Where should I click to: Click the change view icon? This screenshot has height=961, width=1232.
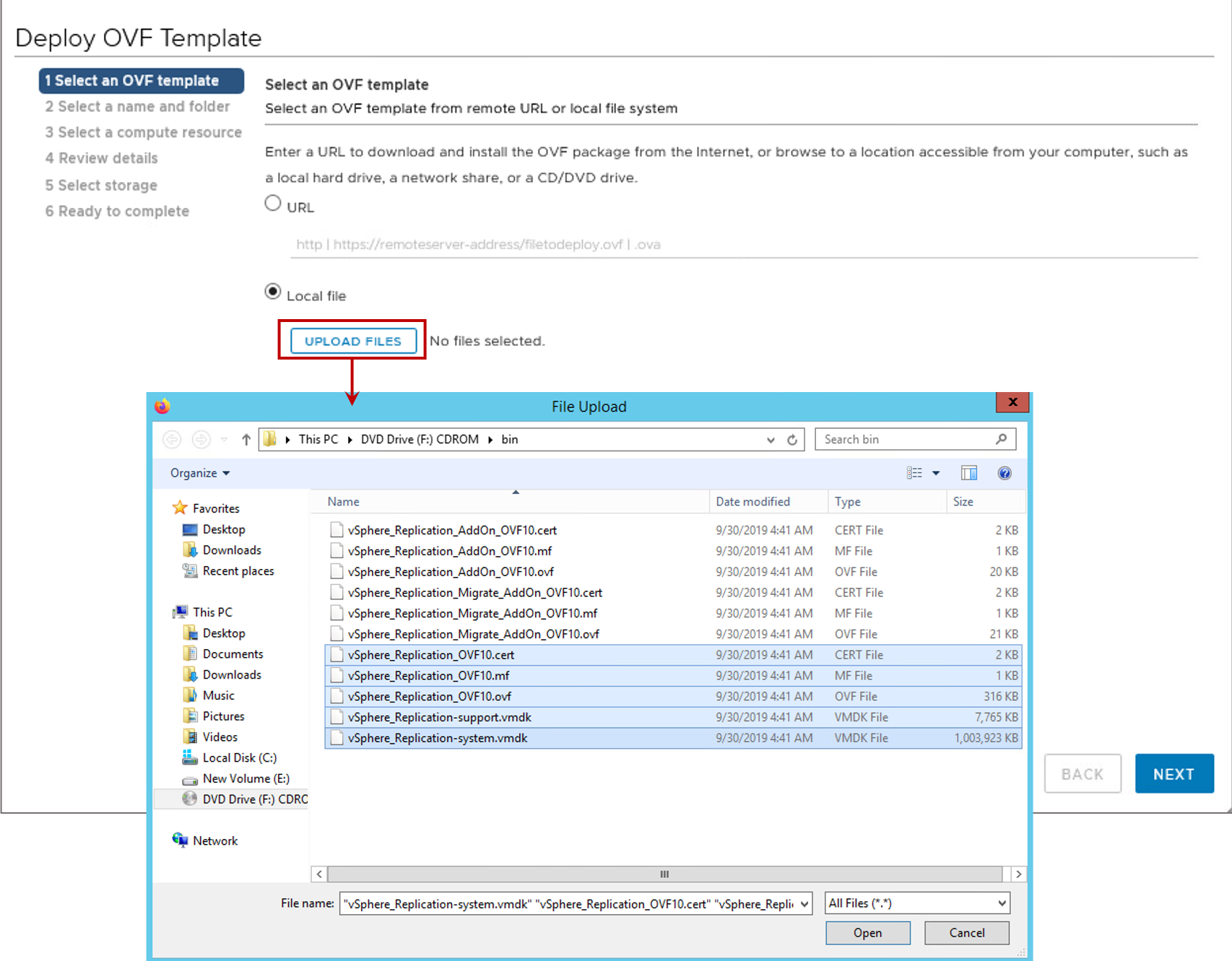click(914, 473)
